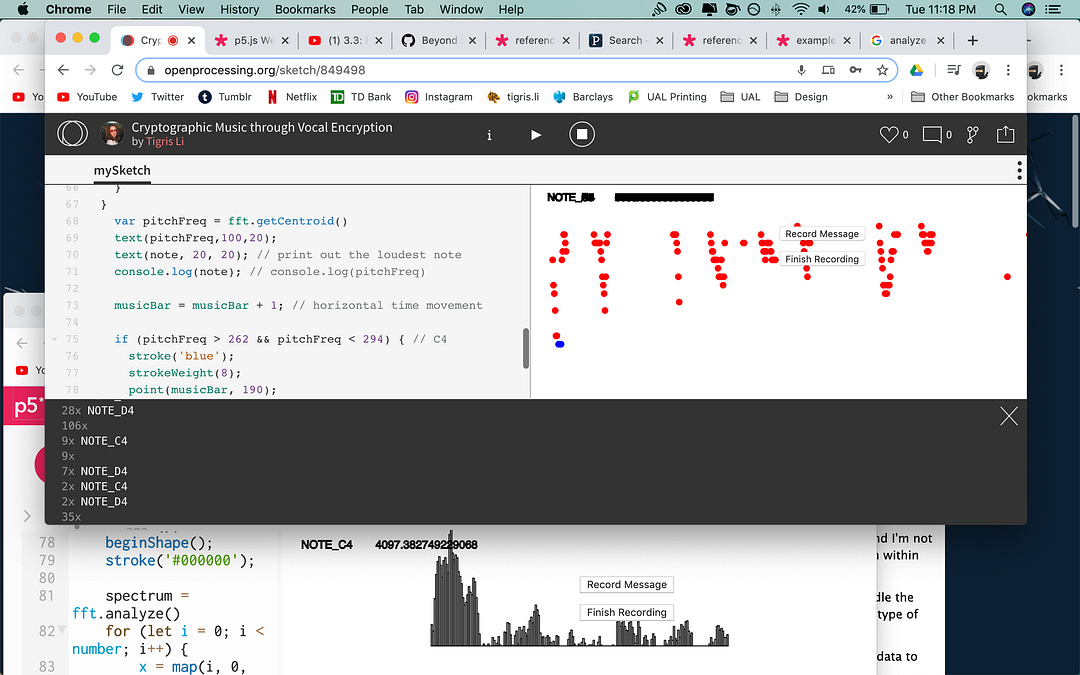Switch to the YouTube (1) 3.3 tab
Viewport: 1080px width, 675px height.
point(346,40)
